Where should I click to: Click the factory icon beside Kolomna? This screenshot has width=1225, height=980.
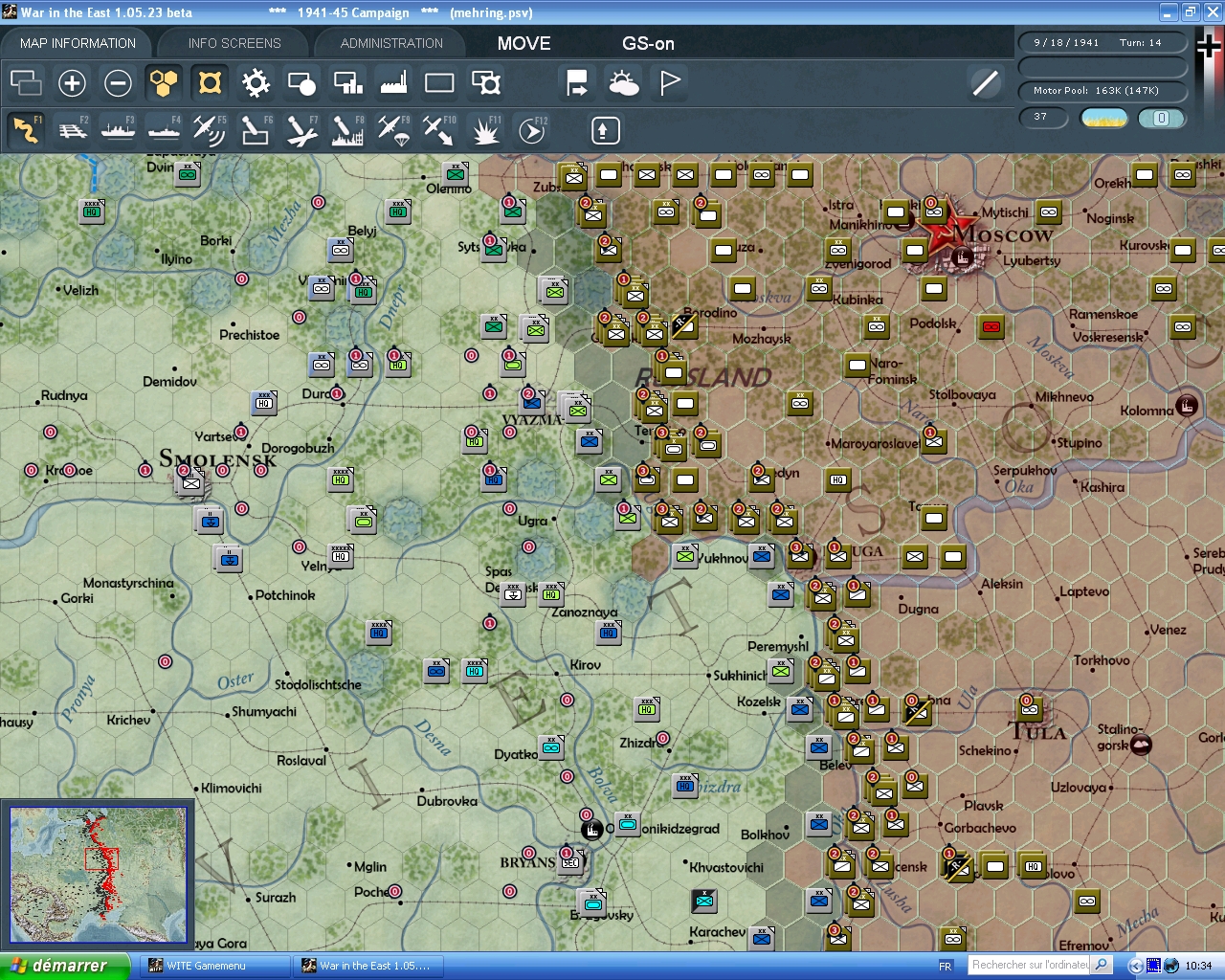click(x=1187, y=405)
